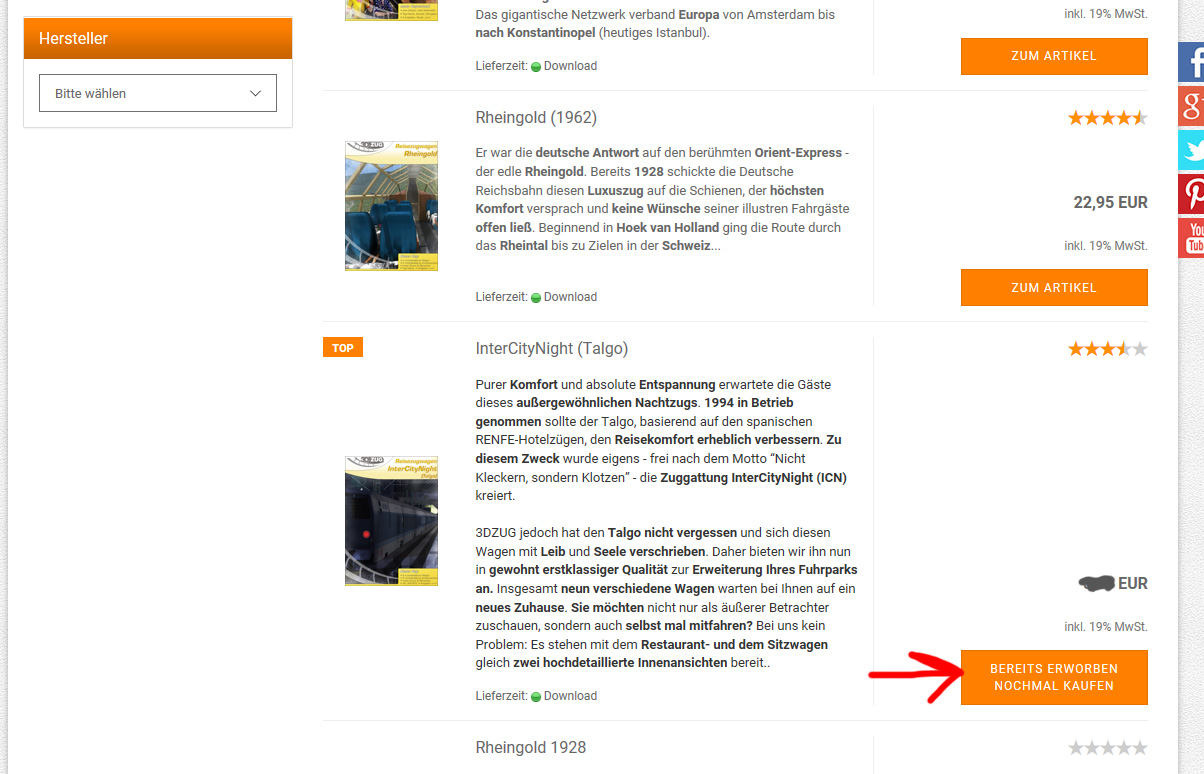Open the Facebook share icon
Screen dimensions: 1204x774
click(1191, 62)
